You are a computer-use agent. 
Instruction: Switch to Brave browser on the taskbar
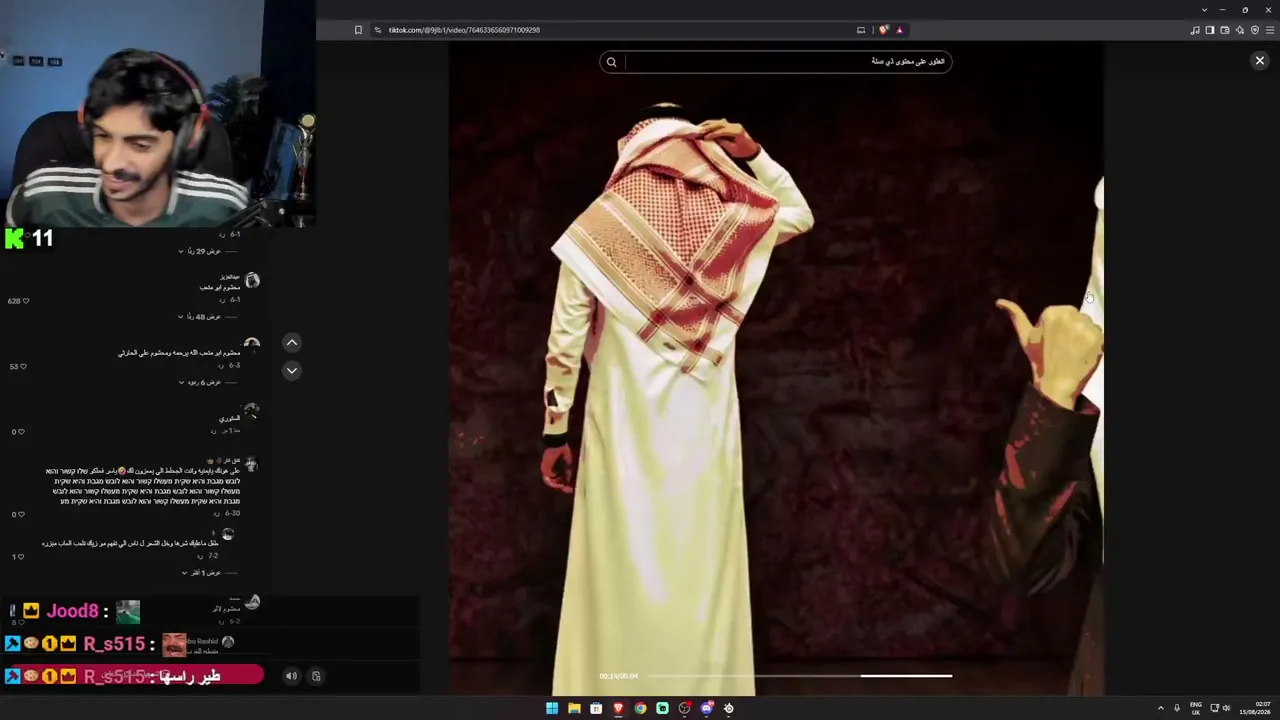click(x=618, y=708)
